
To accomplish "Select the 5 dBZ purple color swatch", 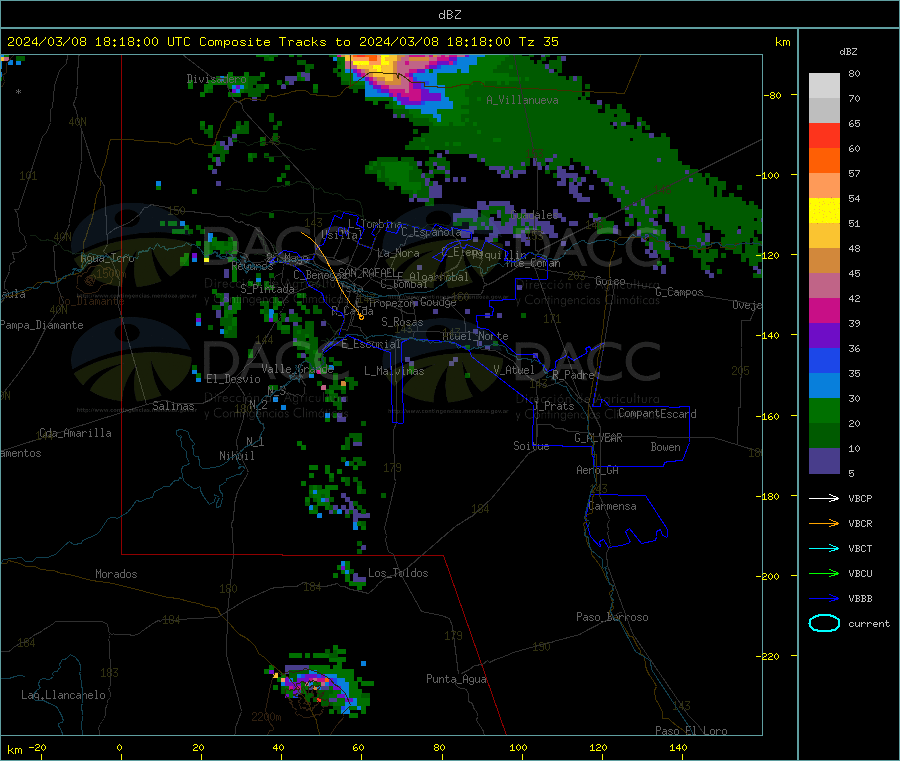I will [824, 461].
